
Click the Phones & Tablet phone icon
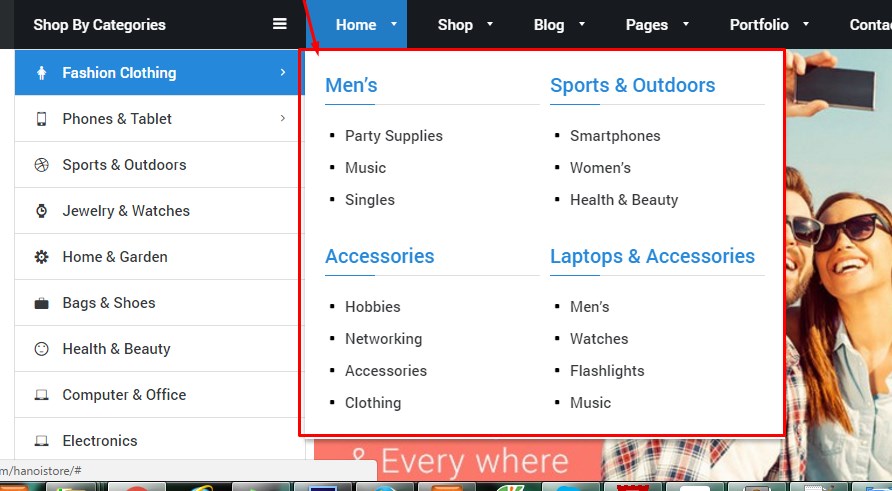41,119
